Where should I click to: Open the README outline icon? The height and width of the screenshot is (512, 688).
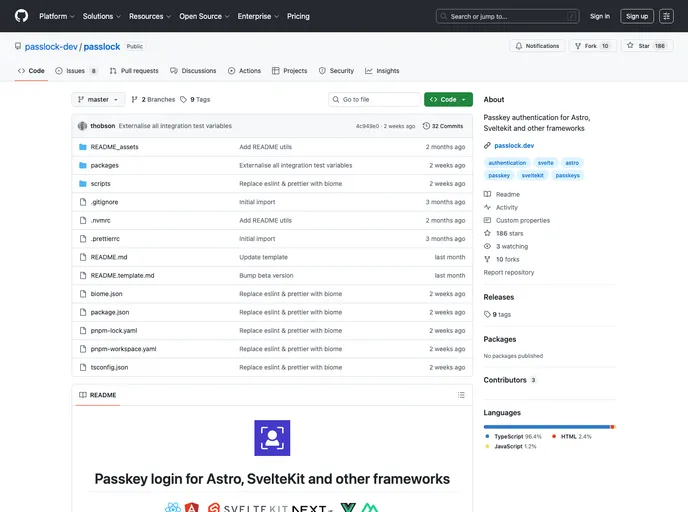(460, 395)
